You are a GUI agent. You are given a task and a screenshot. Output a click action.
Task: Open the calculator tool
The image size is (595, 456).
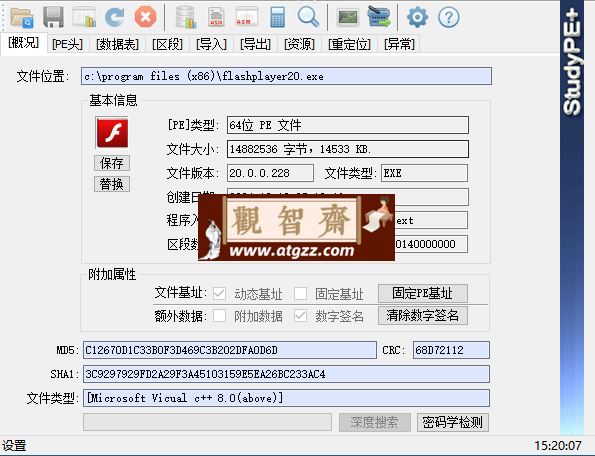click(277, 17)
